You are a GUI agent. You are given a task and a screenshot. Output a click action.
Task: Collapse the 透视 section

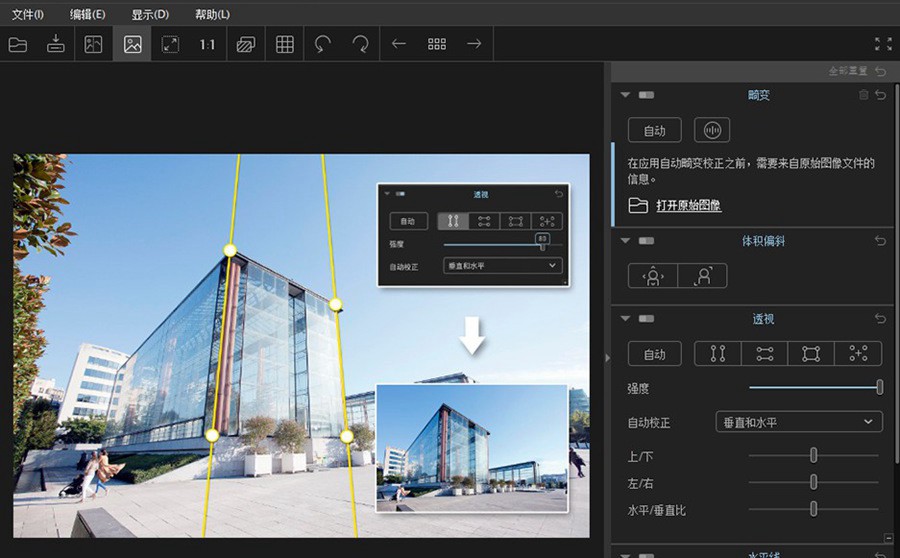[x=625, y=318]
